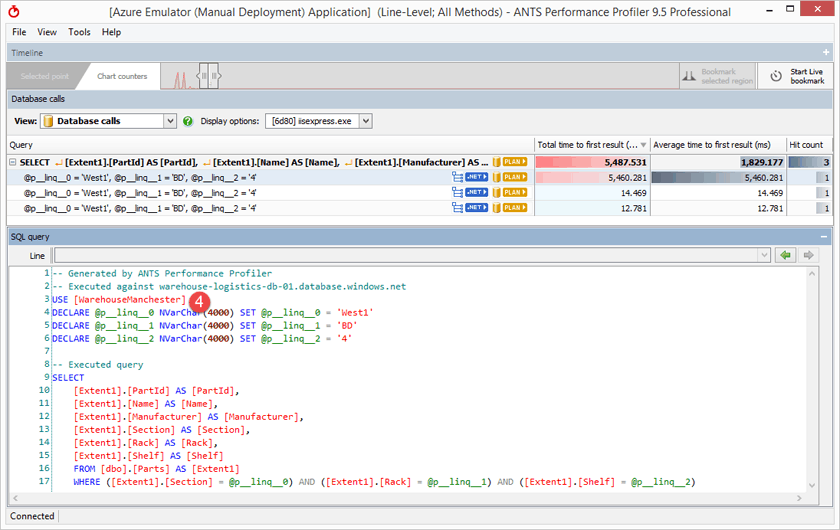Click the Bookmark selected region button label
Screen dimensions: 840x530
(x=727, y=76)
